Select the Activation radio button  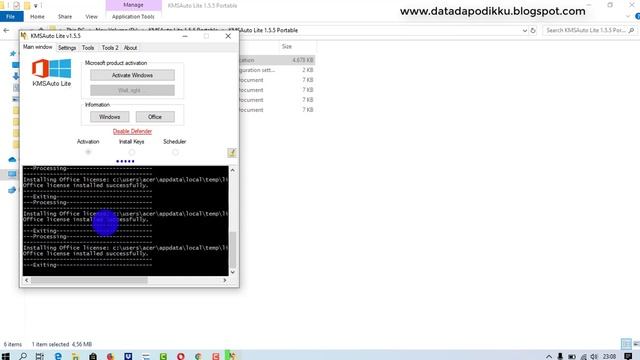(x=88, y=152)
